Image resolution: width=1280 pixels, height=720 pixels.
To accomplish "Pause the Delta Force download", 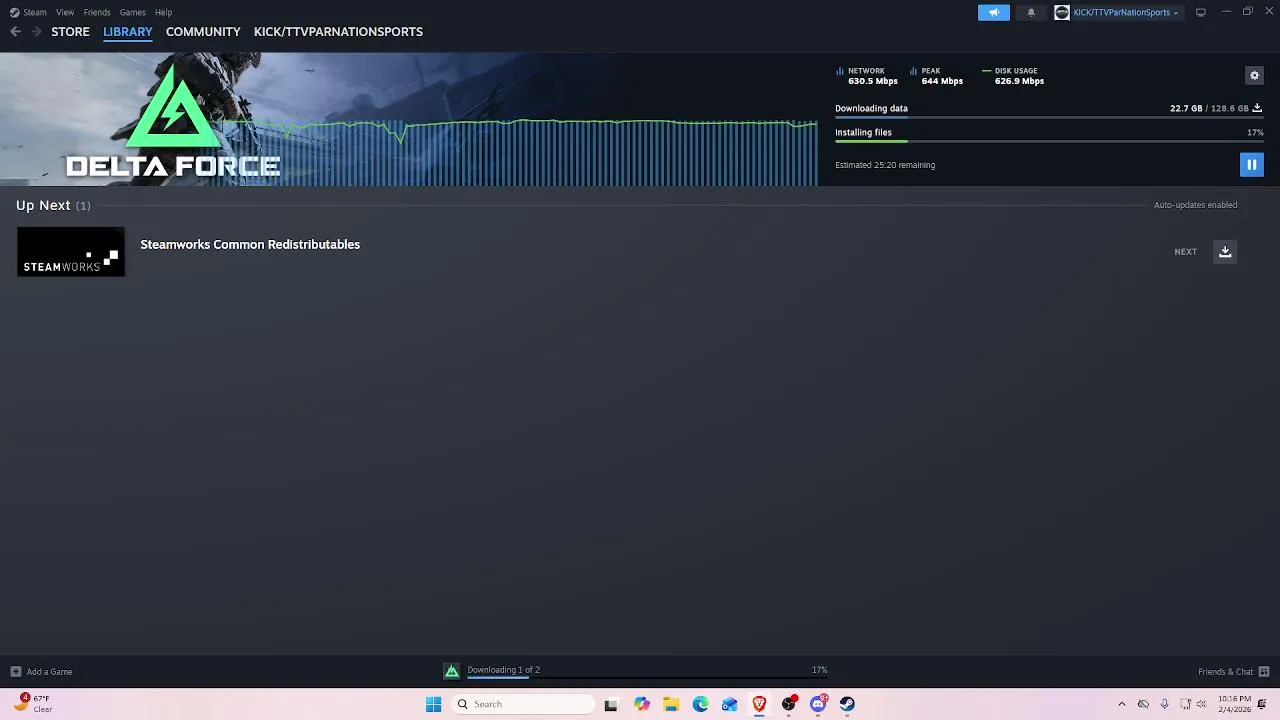I will pyautogui.click(x=1251, y=165).
